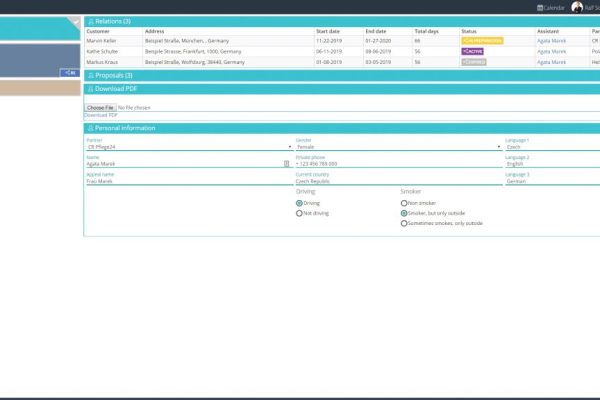The width and height of the screenshot is (600, 400).
Task: Click the checkmark corner on top-left card
Action: coord(74,22)
